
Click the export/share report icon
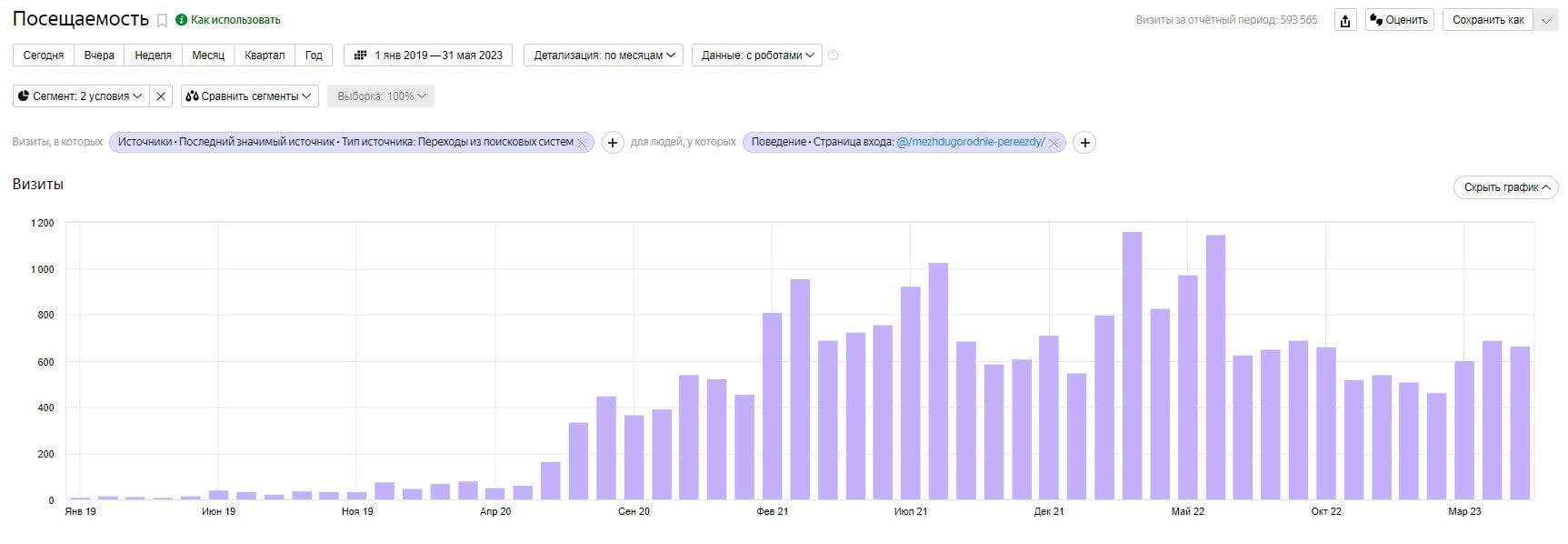click(x=1345, y=20)
